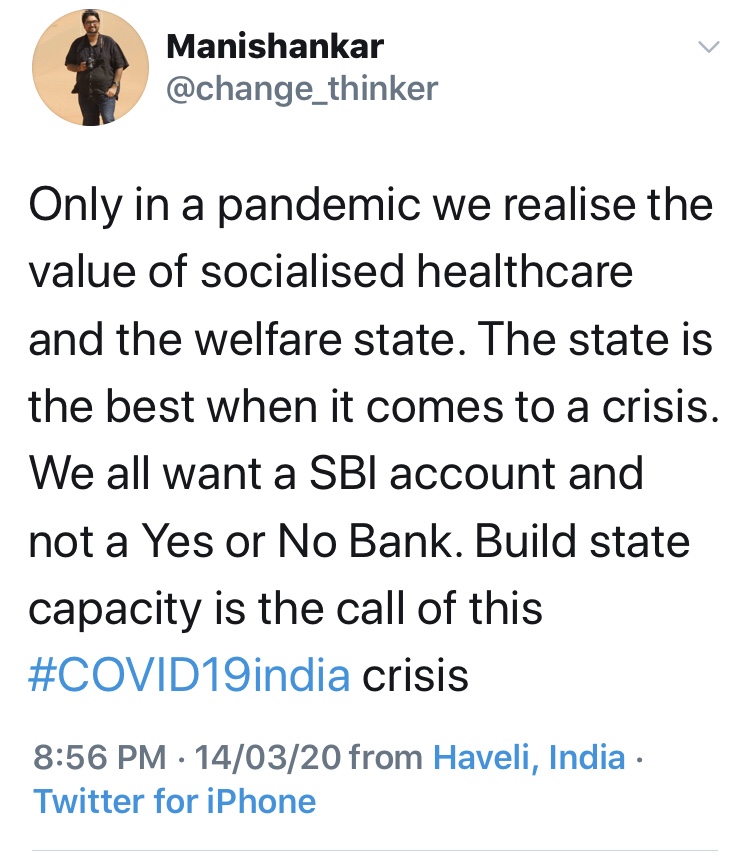
Task: Tap the line starting "Only in a pandemic"
Action: [370, 206]
